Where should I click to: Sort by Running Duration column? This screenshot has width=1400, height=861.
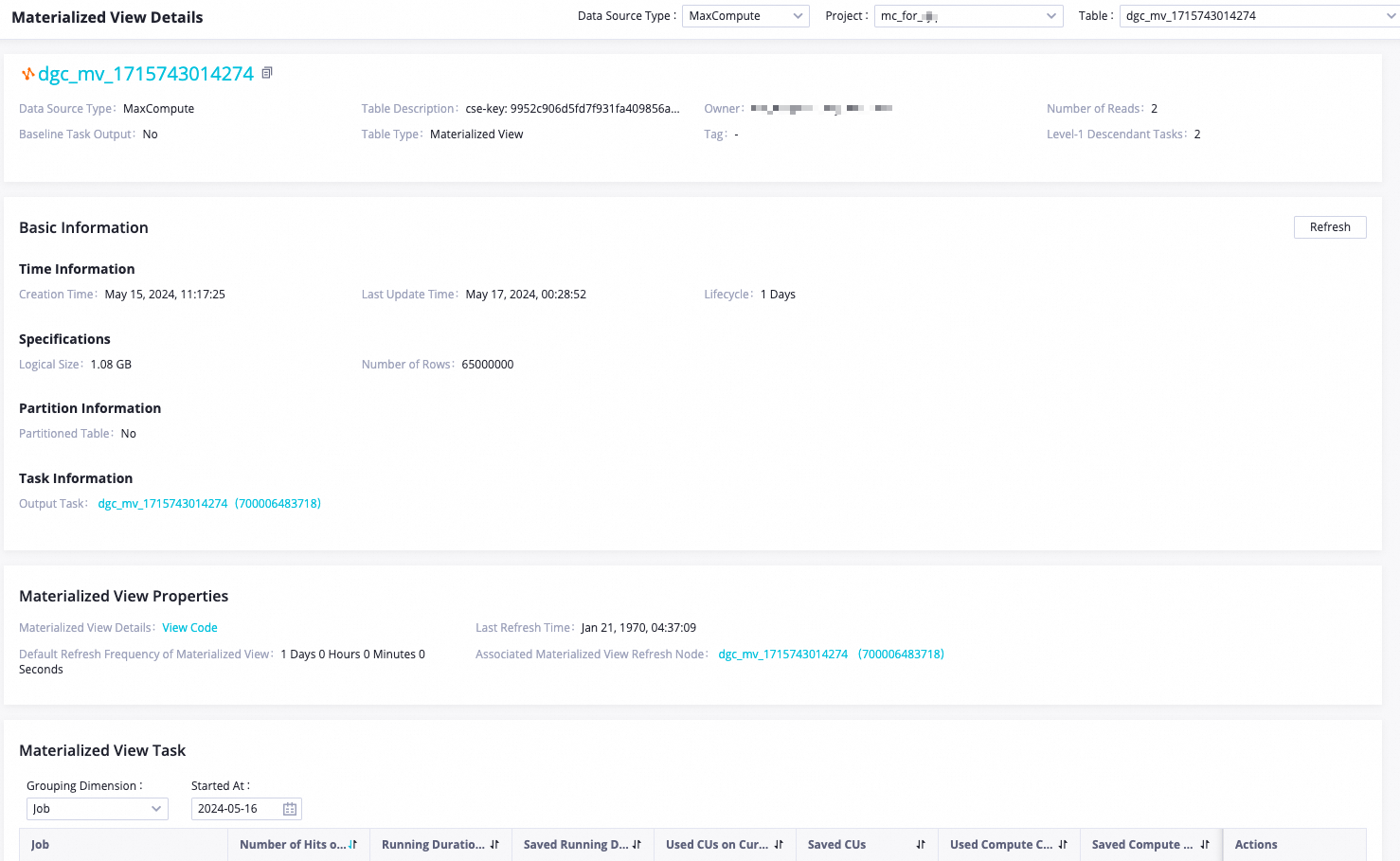tap(494, 845)
